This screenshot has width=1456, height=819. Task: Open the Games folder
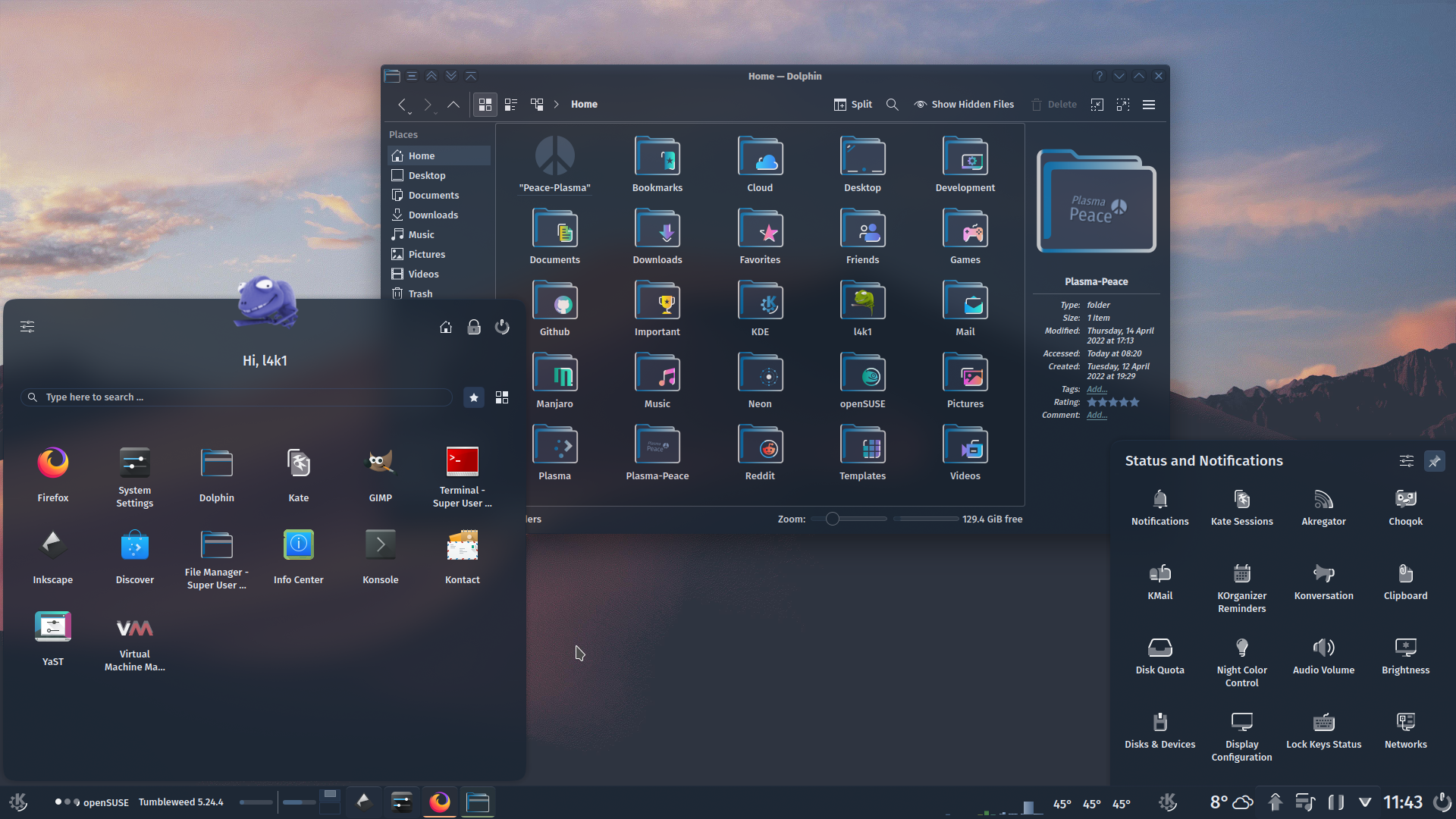(965, 237)
